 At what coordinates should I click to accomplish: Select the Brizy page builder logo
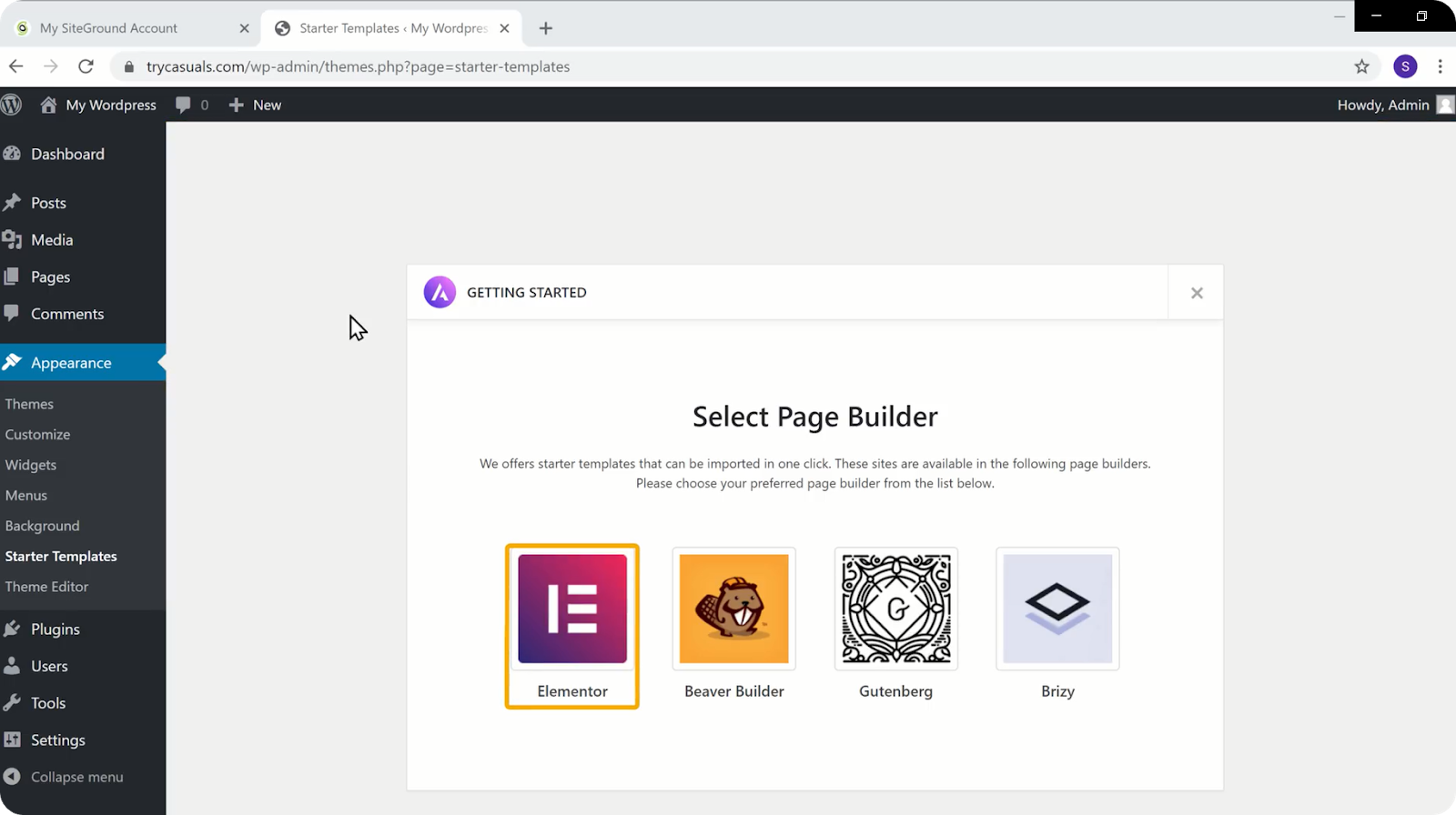click(1057, 609)
